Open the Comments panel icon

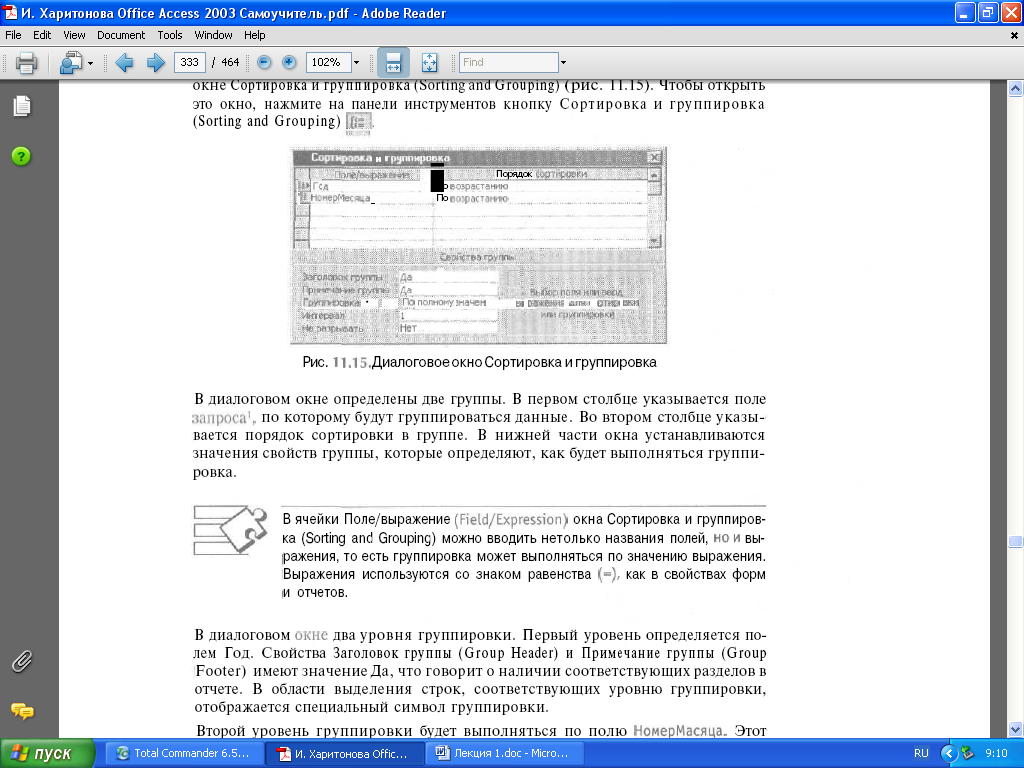tap(22, 711)
